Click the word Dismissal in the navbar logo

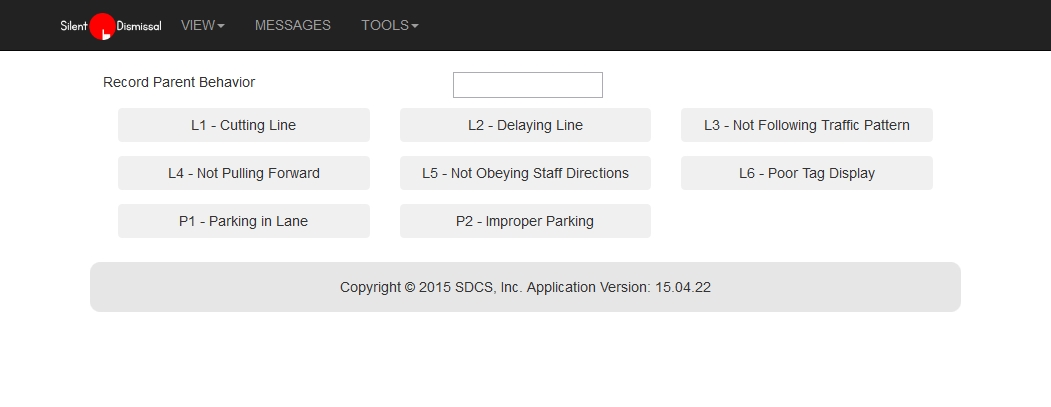139,27
